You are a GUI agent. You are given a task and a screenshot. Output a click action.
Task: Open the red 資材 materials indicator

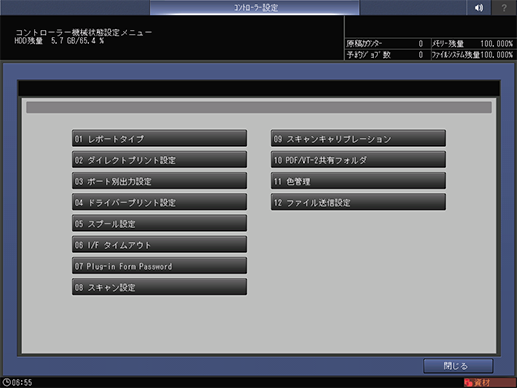489,382
